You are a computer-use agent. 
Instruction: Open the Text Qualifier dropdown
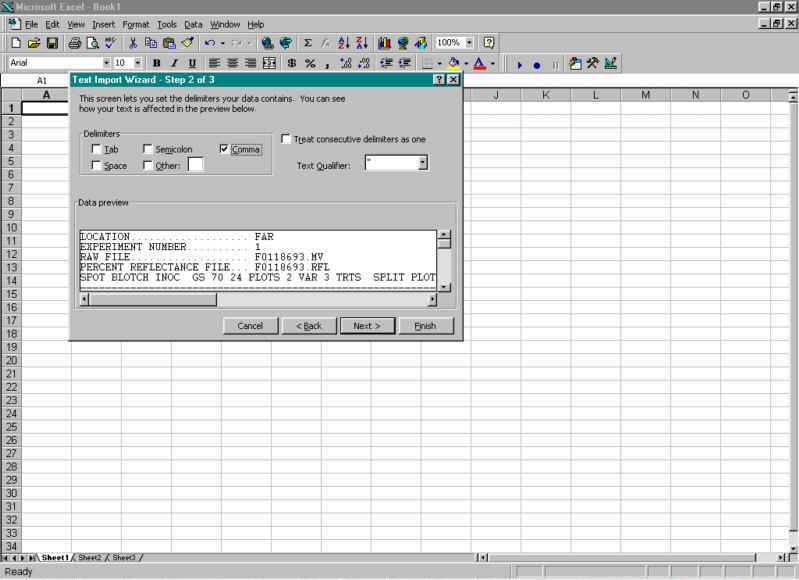[422, 163]
